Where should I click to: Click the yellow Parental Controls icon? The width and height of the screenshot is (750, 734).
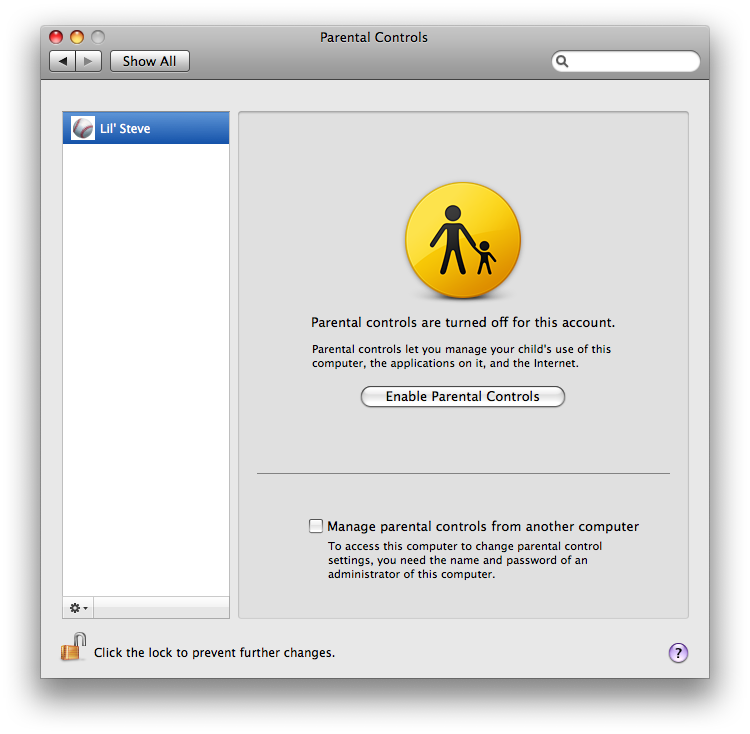click(463, 240)
